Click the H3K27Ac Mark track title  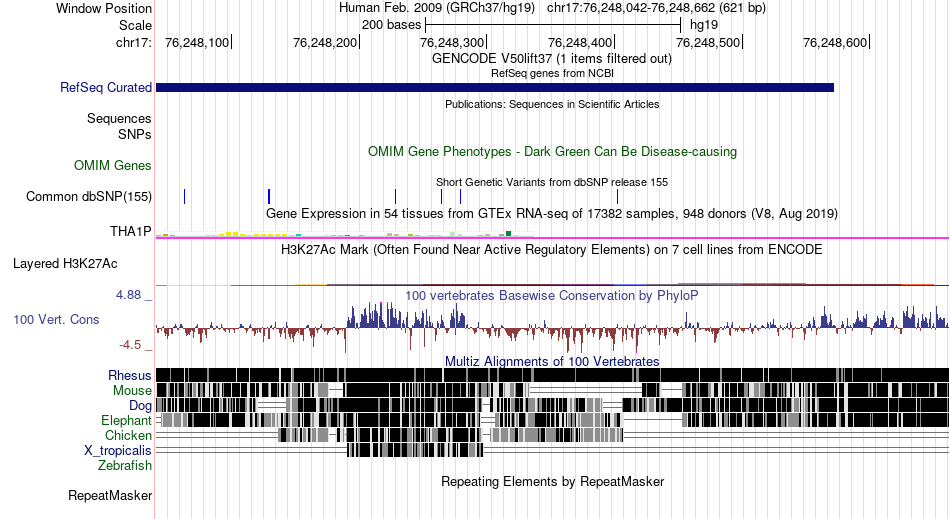[552, 250]
